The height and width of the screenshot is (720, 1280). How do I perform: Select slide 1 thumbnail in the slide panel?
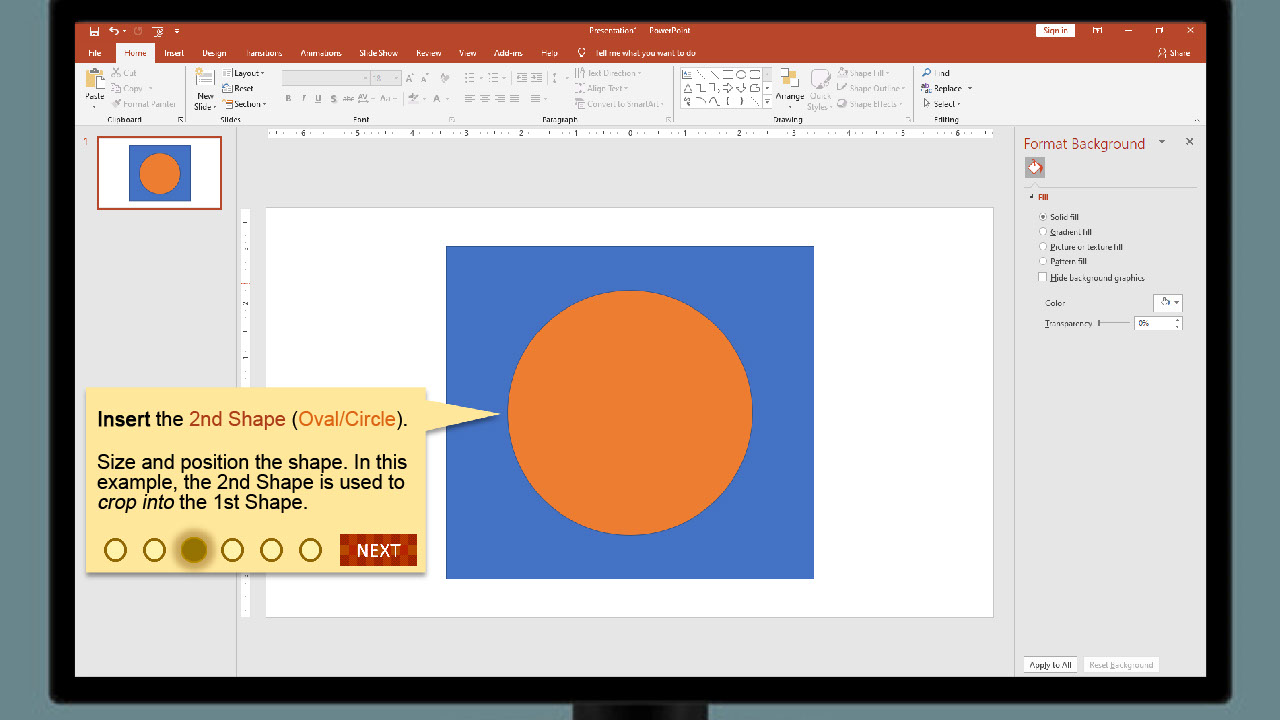point(159,174)
